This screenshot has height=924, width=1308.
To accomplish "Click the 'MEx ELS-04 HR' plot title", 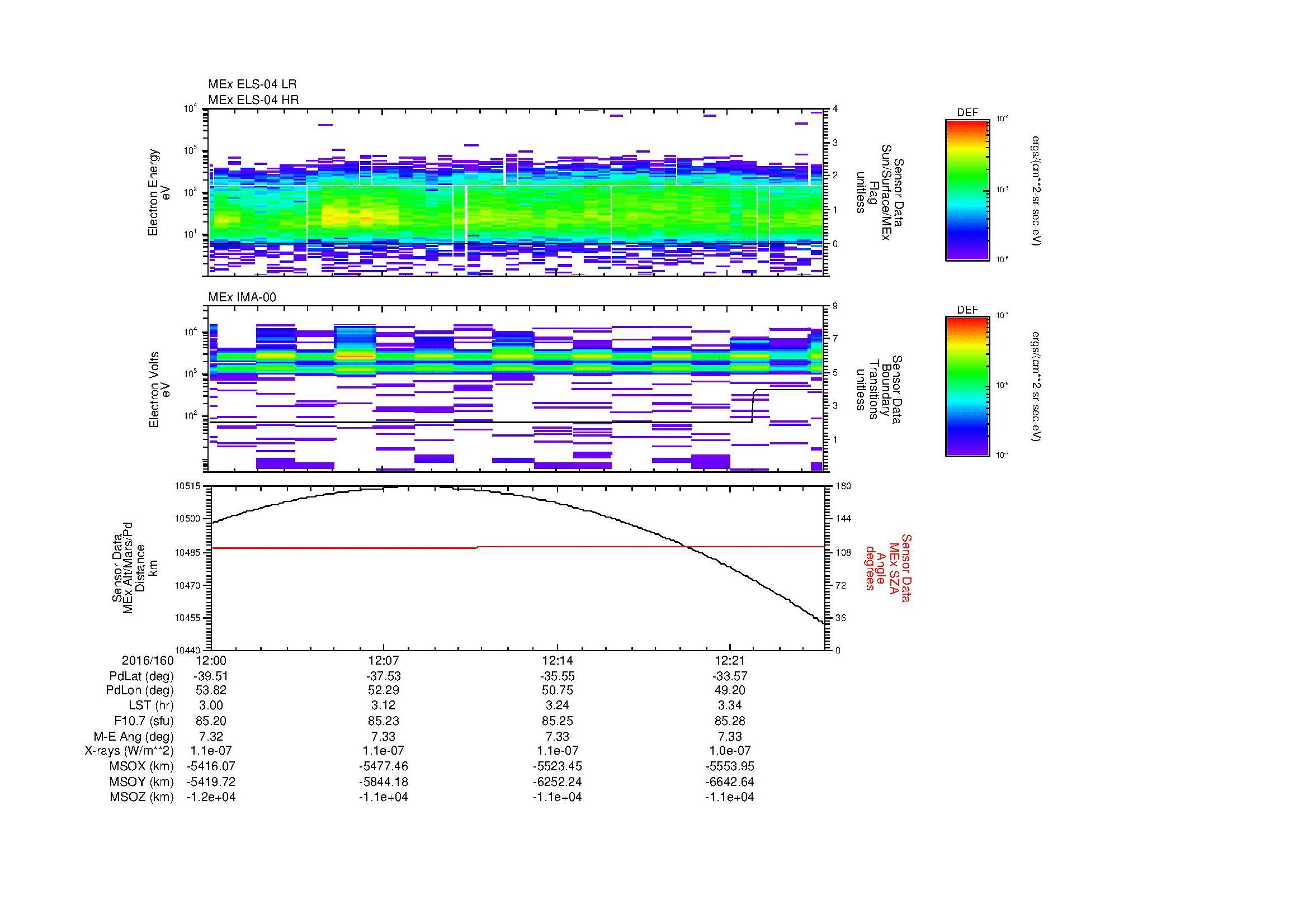I will 253,99.
